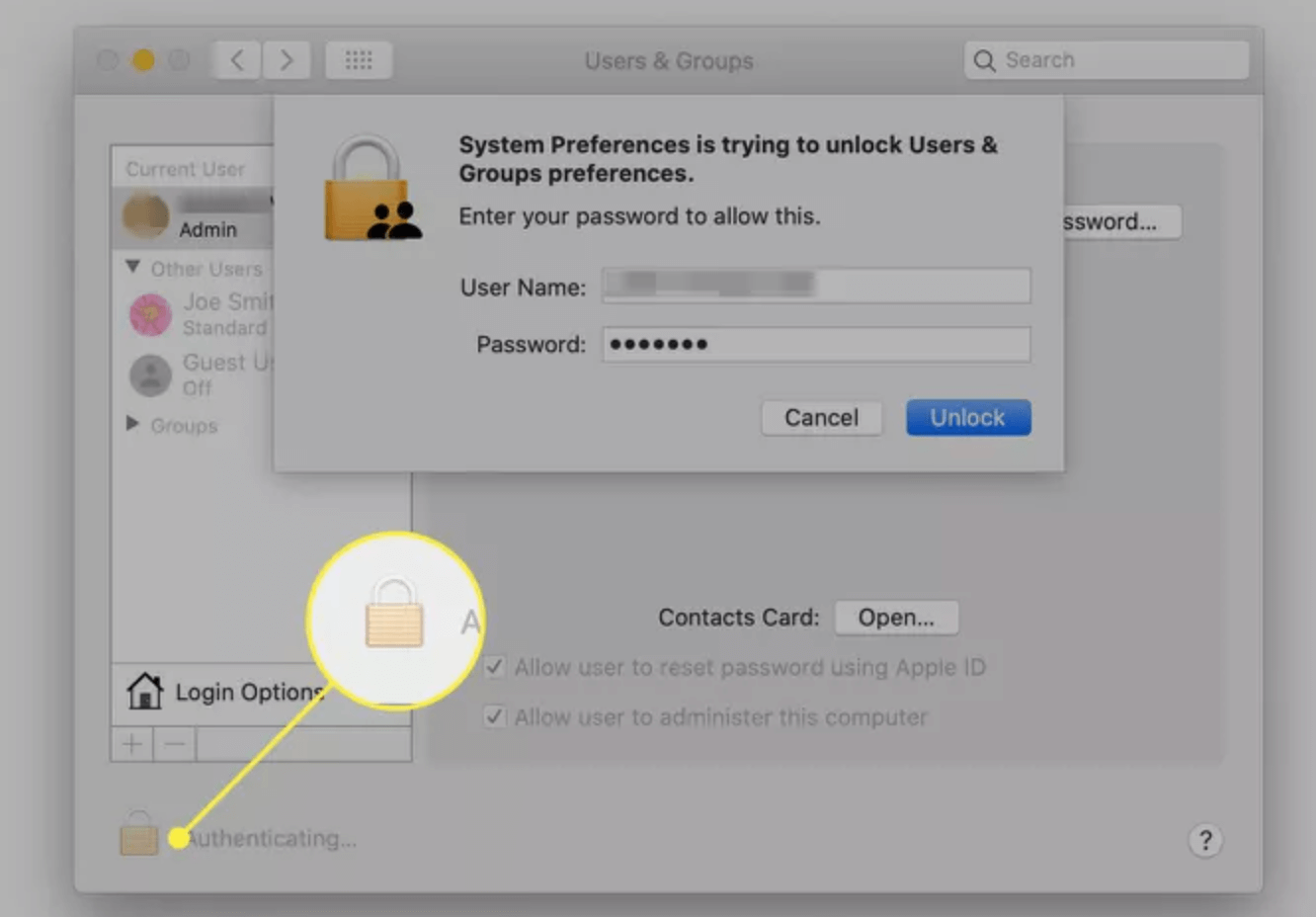Click inside the Password field

[815, 344]
